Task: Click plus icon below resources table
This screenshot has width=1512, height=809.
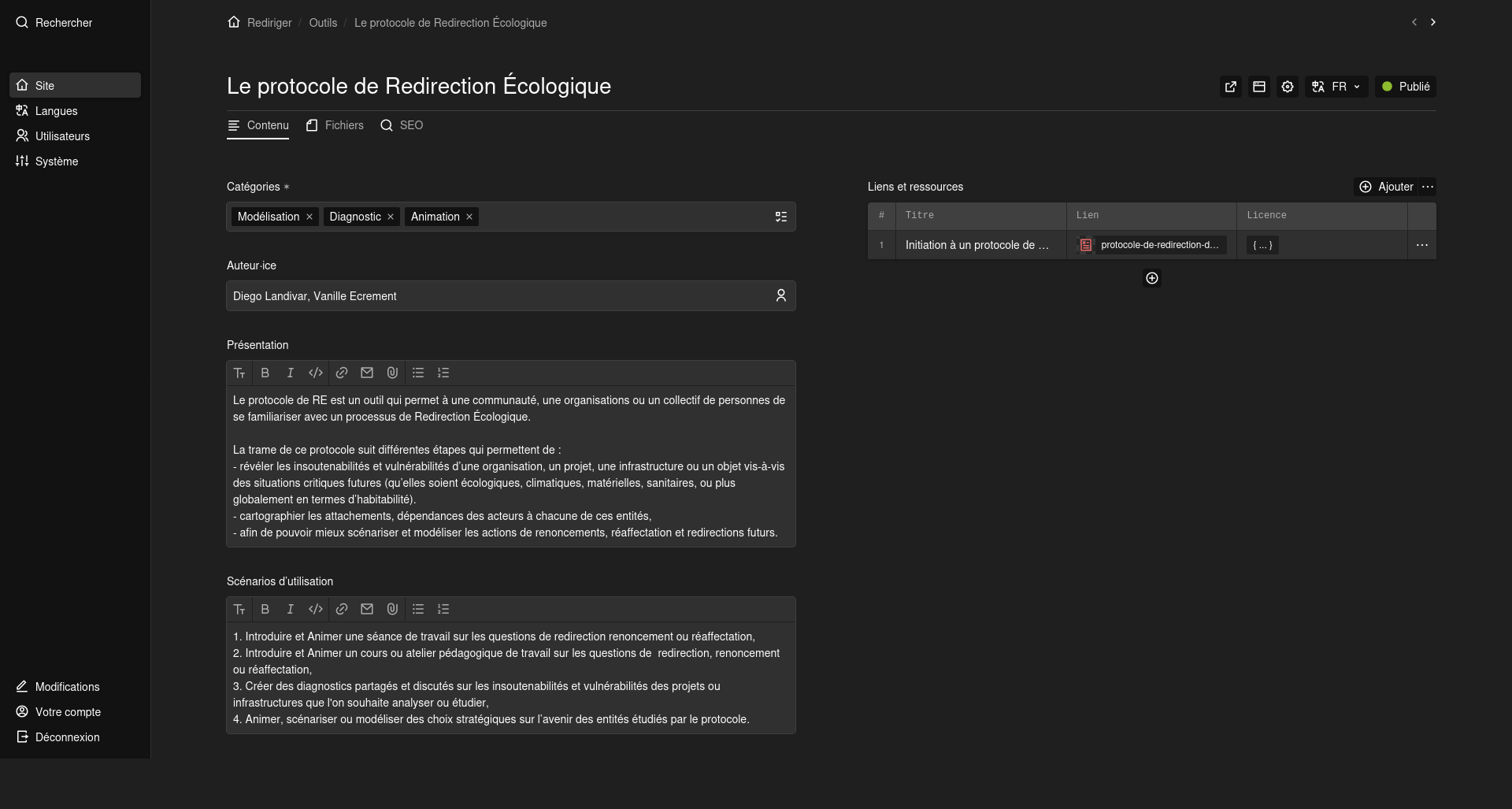Action: click(x=1152, y=278)
